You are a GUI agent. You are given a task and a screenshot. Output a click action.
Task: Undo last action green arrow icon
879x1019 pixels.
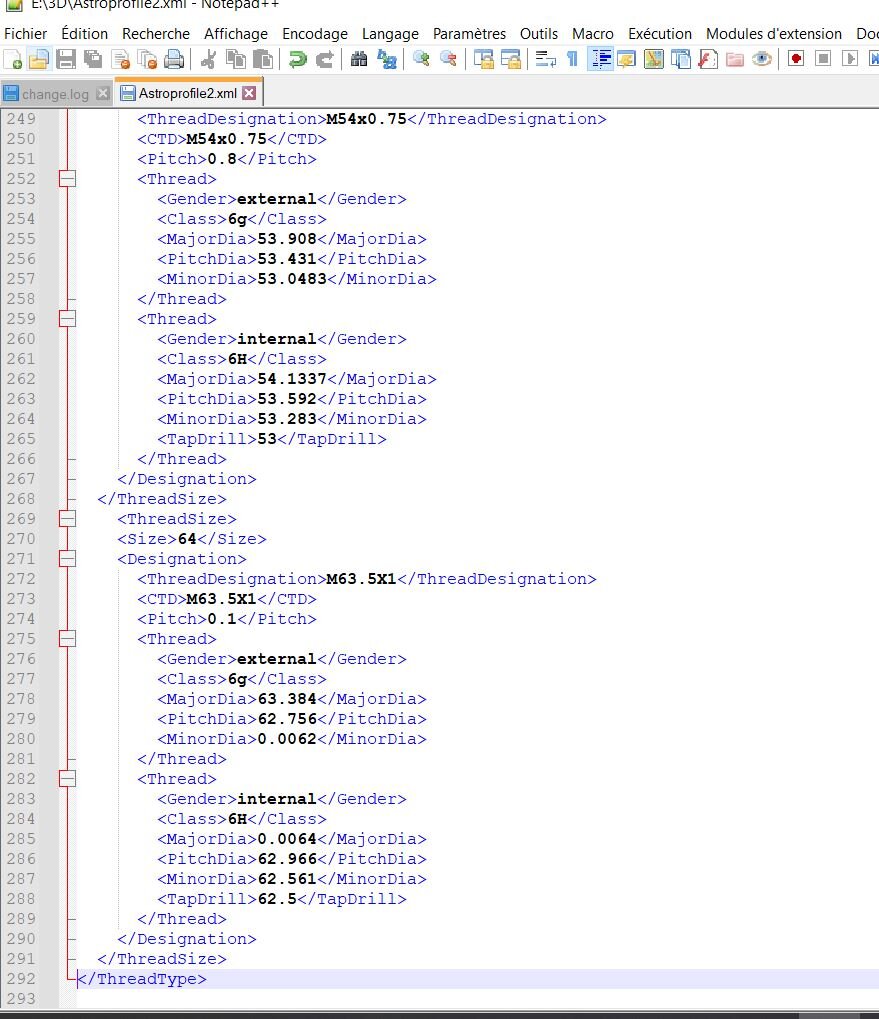(x=298, y=59)
